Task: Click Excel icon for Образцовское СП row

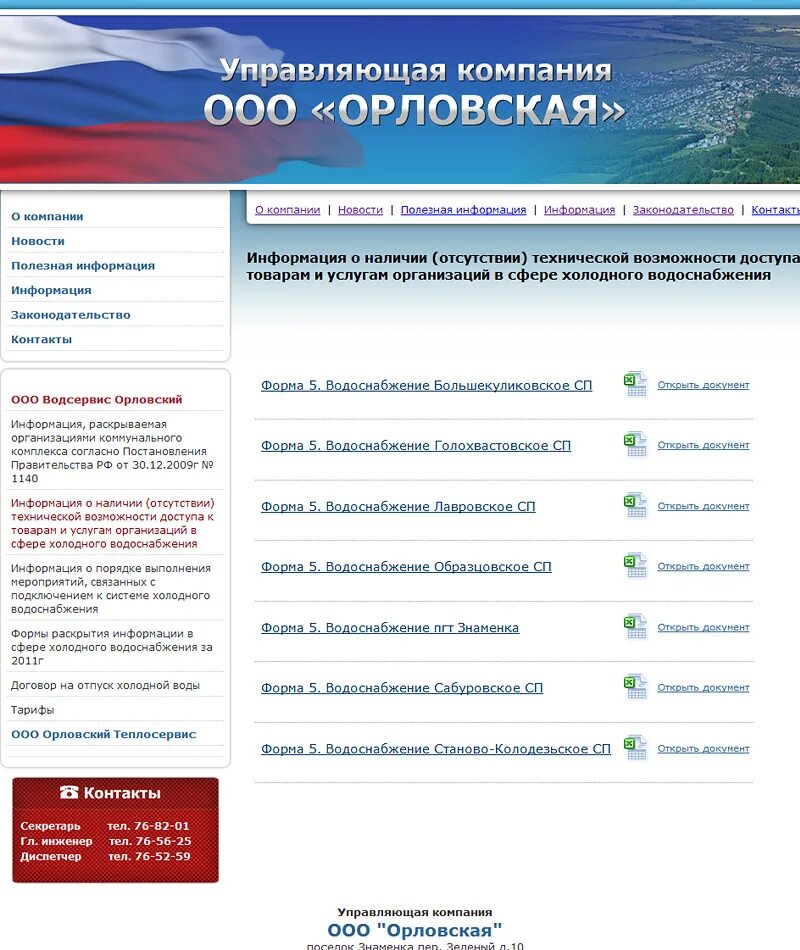Action: pos(635,566)
